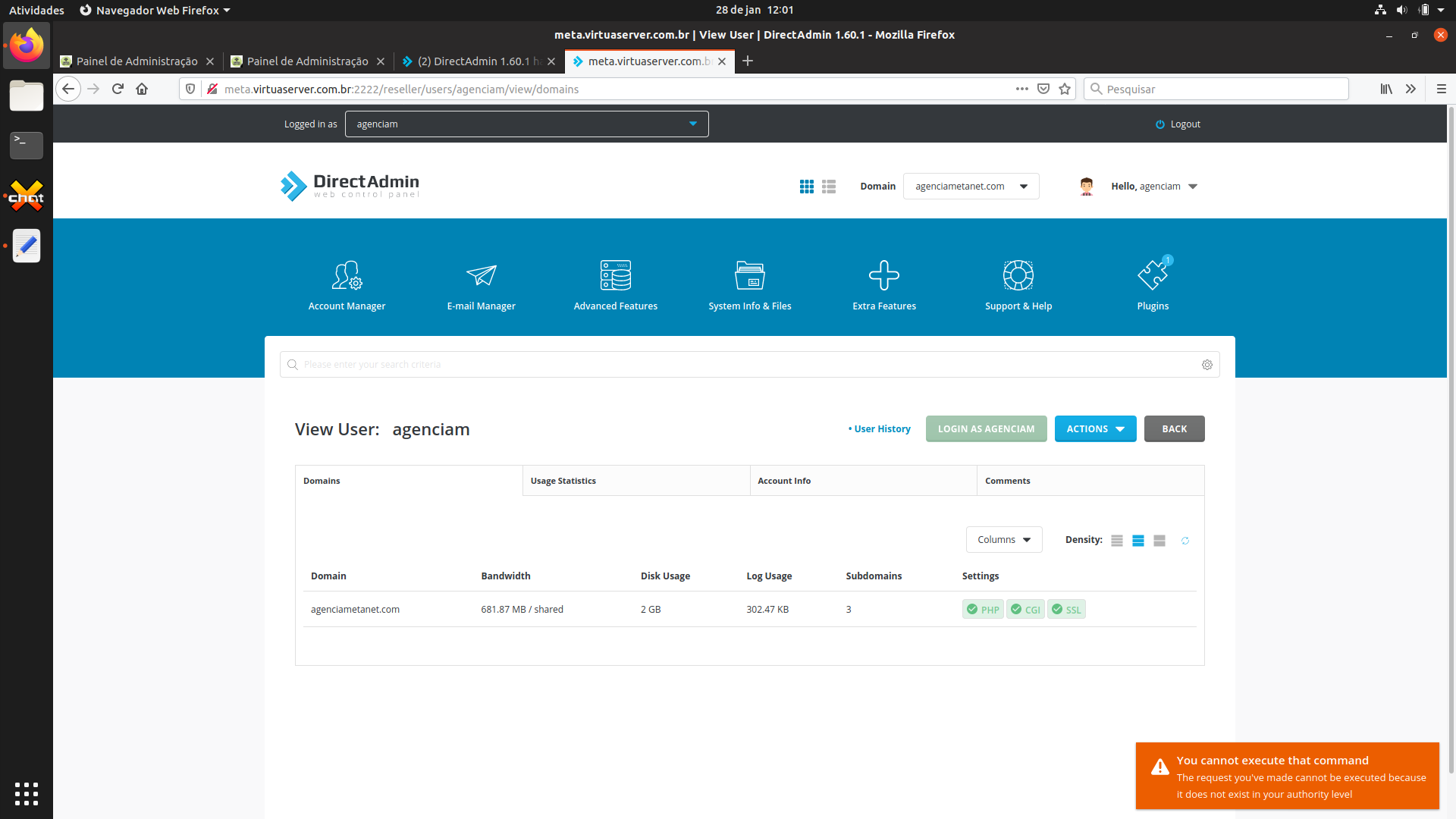Open the Domain selector agenciametanet.com
The height and width of the screenshot is (819, 1456).
click(970, 187)
